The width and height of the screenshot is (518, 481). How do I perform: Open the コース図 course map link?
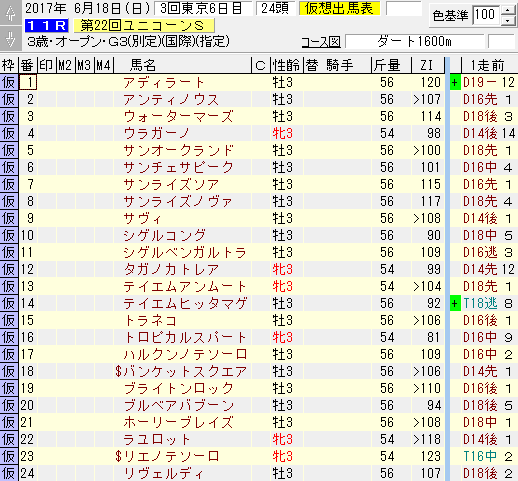click(x=320, y=42)
